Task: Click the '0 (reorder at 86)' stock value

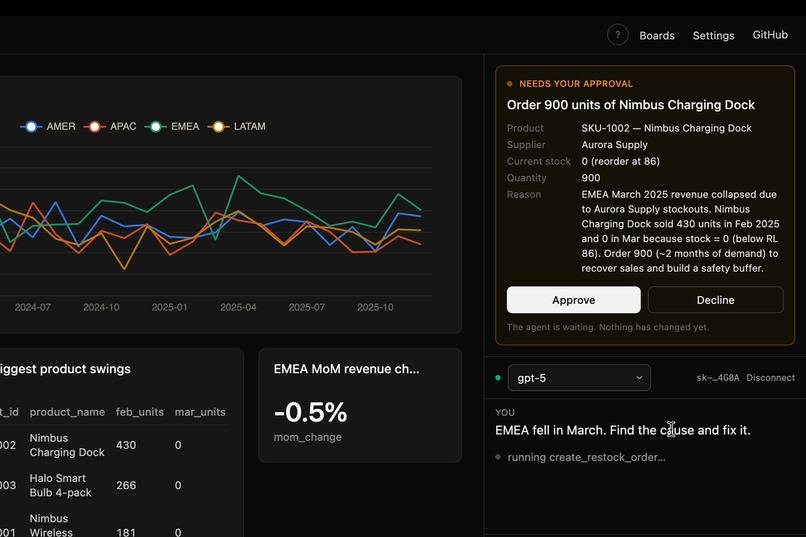Action: coord(620,161)
